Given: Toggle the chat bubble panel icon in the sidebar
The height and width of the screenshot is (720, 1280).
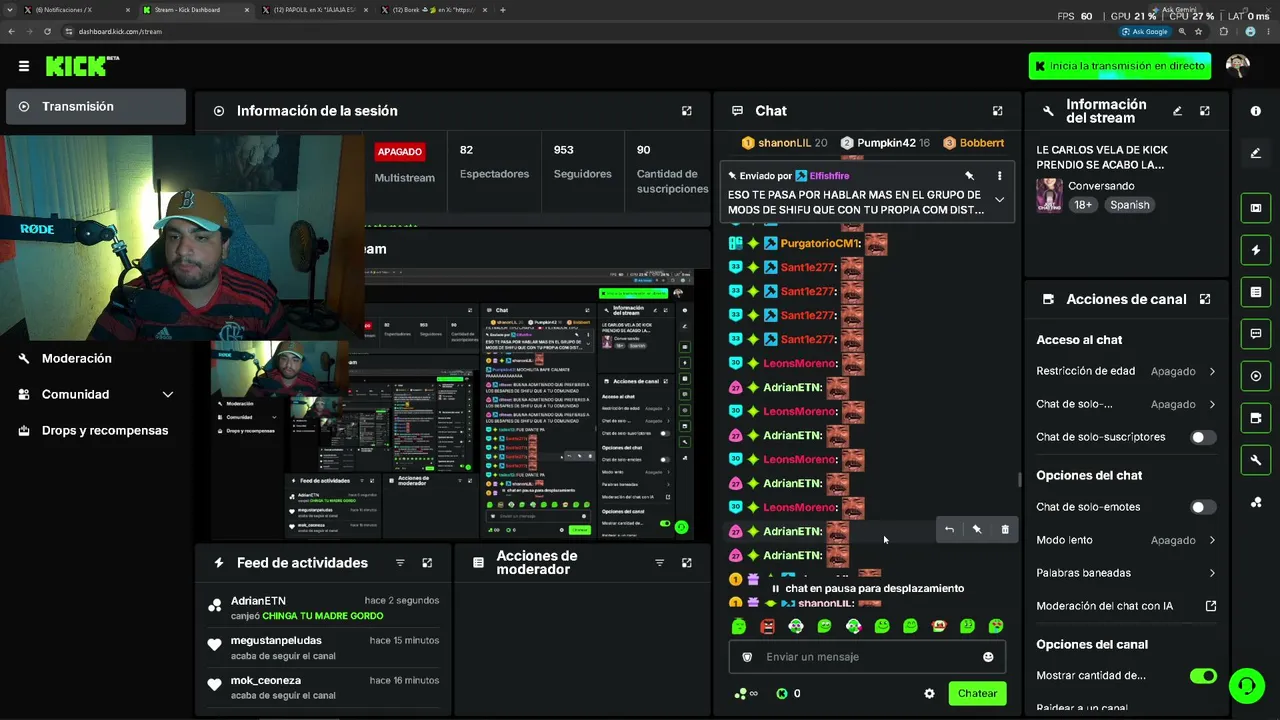Looking at the screenshot, I should [1256, 333].
